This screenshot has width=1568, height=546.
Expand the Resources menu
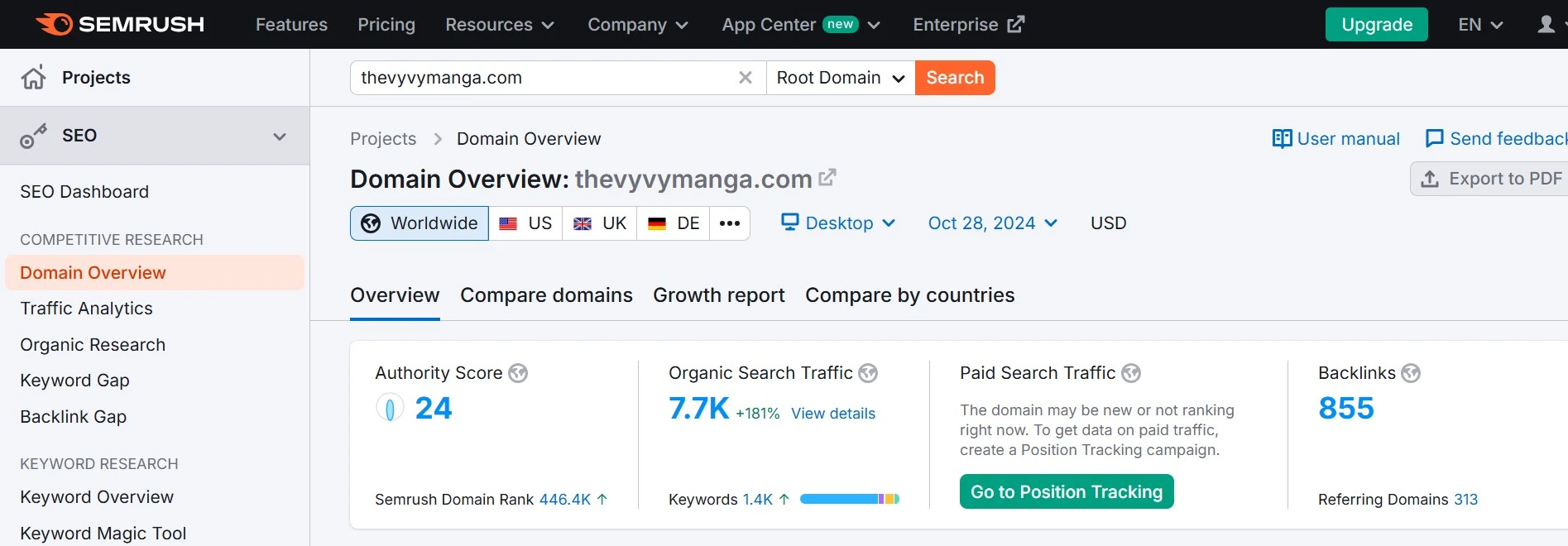(500, 25)
